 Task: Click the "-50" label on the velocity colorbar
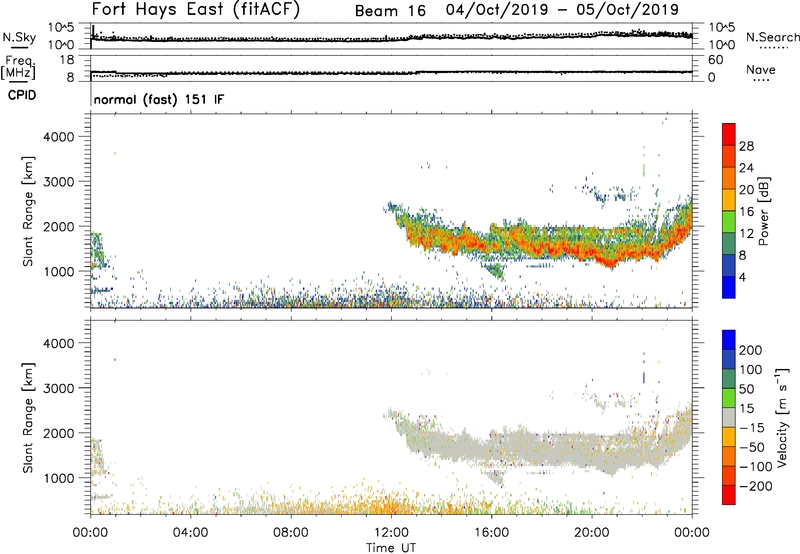751,447
